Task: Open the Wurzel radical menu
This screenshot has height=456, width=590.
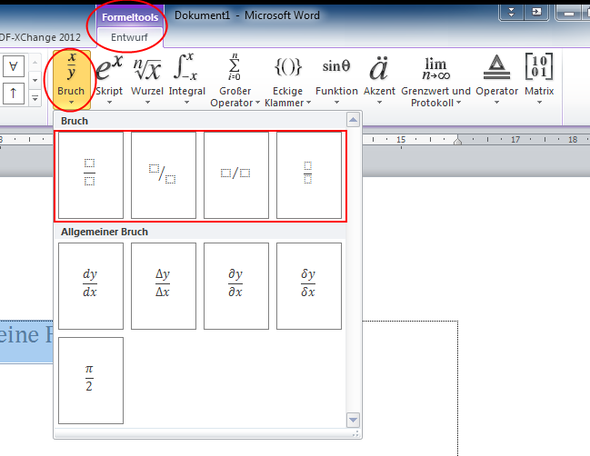Action: point(147,79)
